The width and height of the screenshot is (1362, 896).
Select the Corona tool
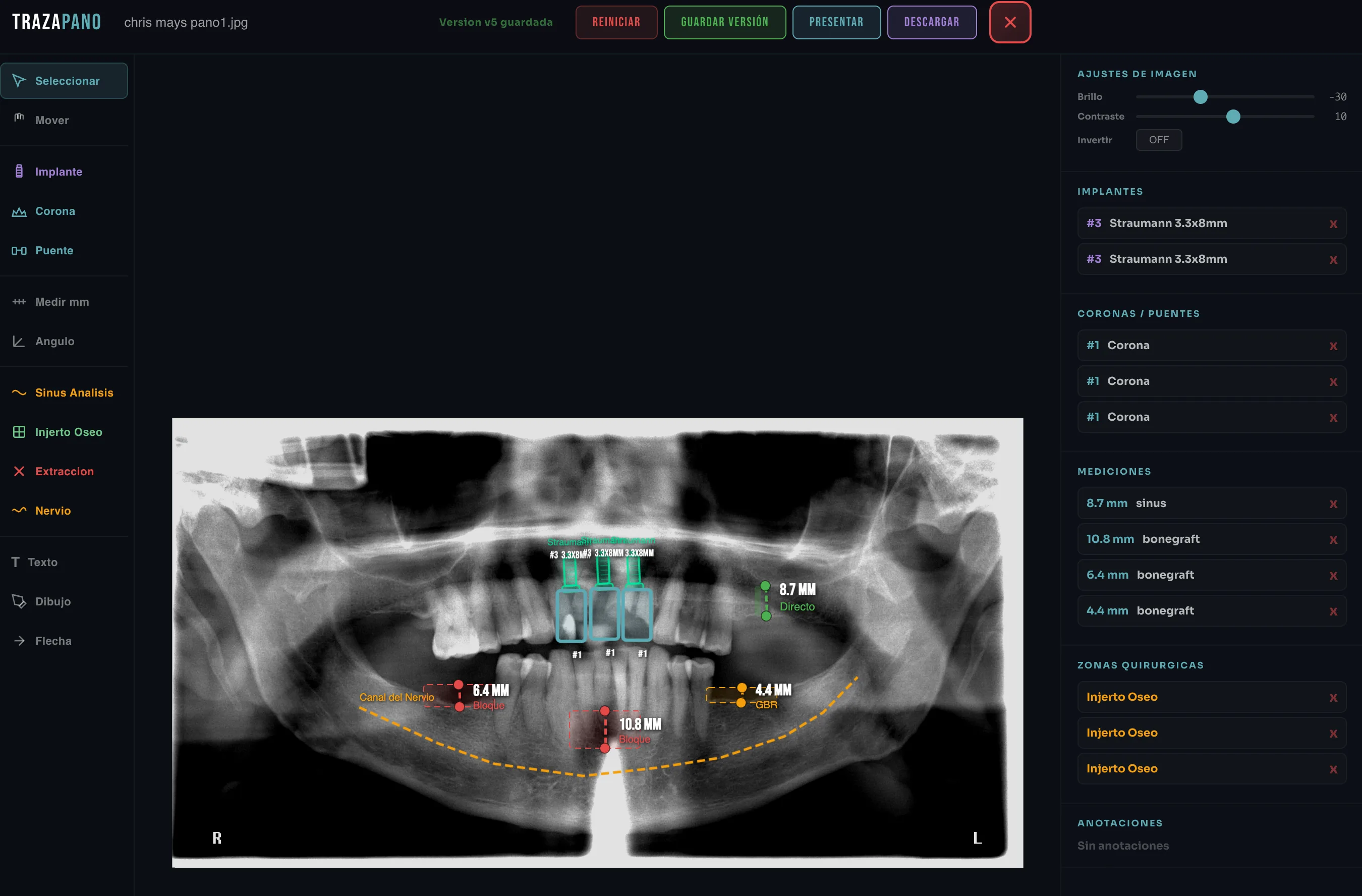coord(55,211)
